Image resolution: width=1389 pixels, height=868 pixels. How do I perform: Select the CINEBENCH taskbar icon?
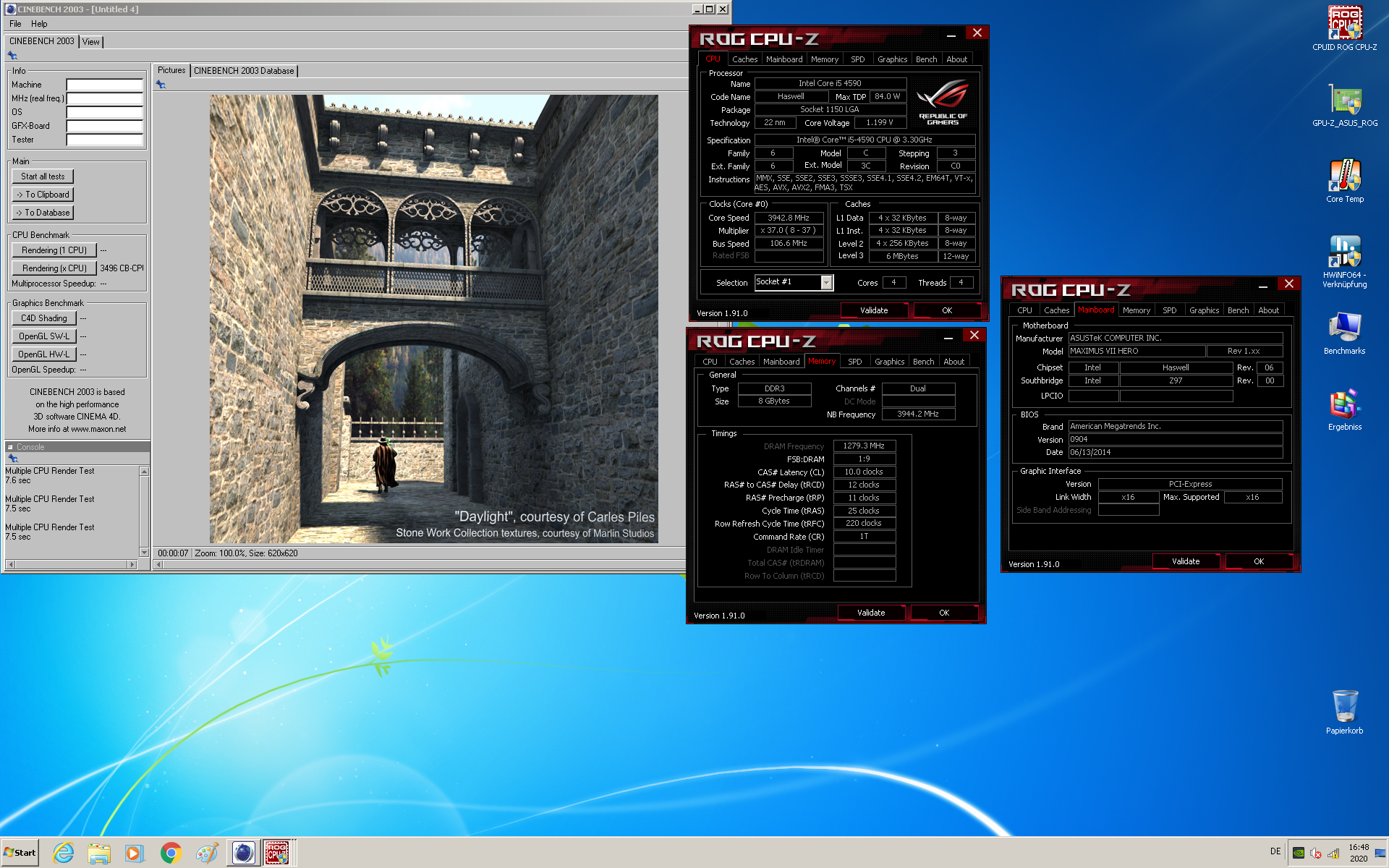click(243, 853)
